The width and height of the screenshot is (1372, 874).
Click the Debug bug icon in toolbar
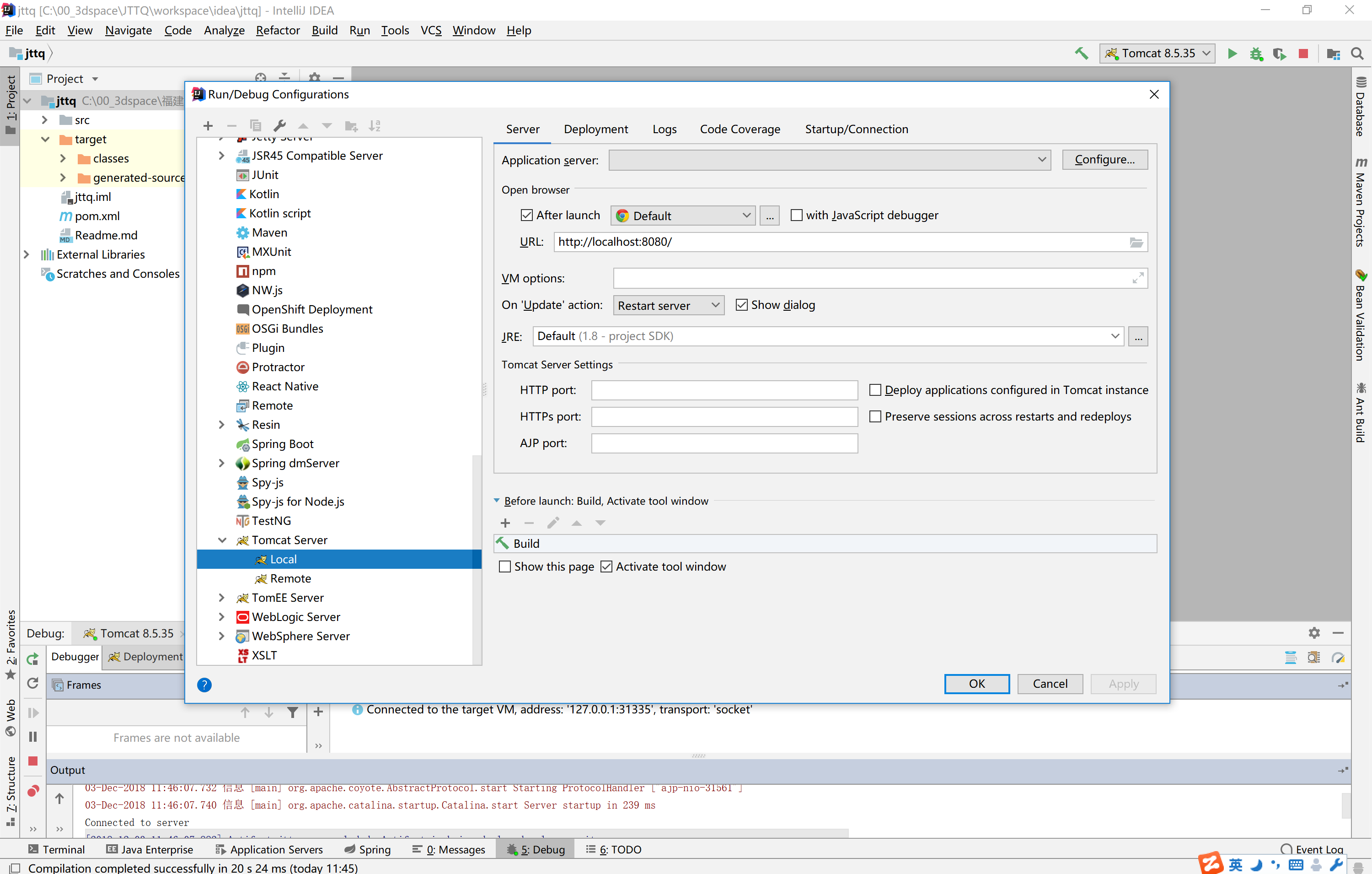(x=1256, y=54)
